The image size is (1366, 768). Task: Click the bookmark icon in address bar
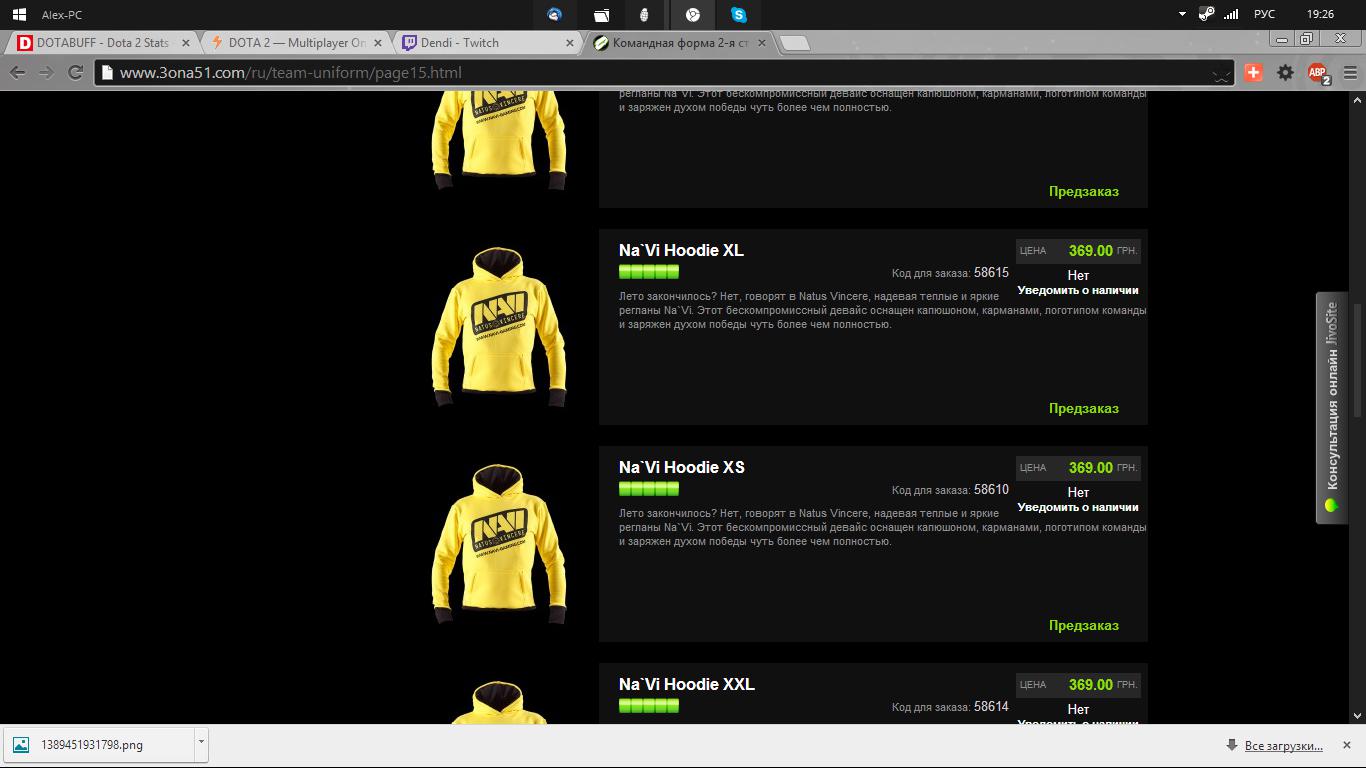click(x=1221, y=73)
